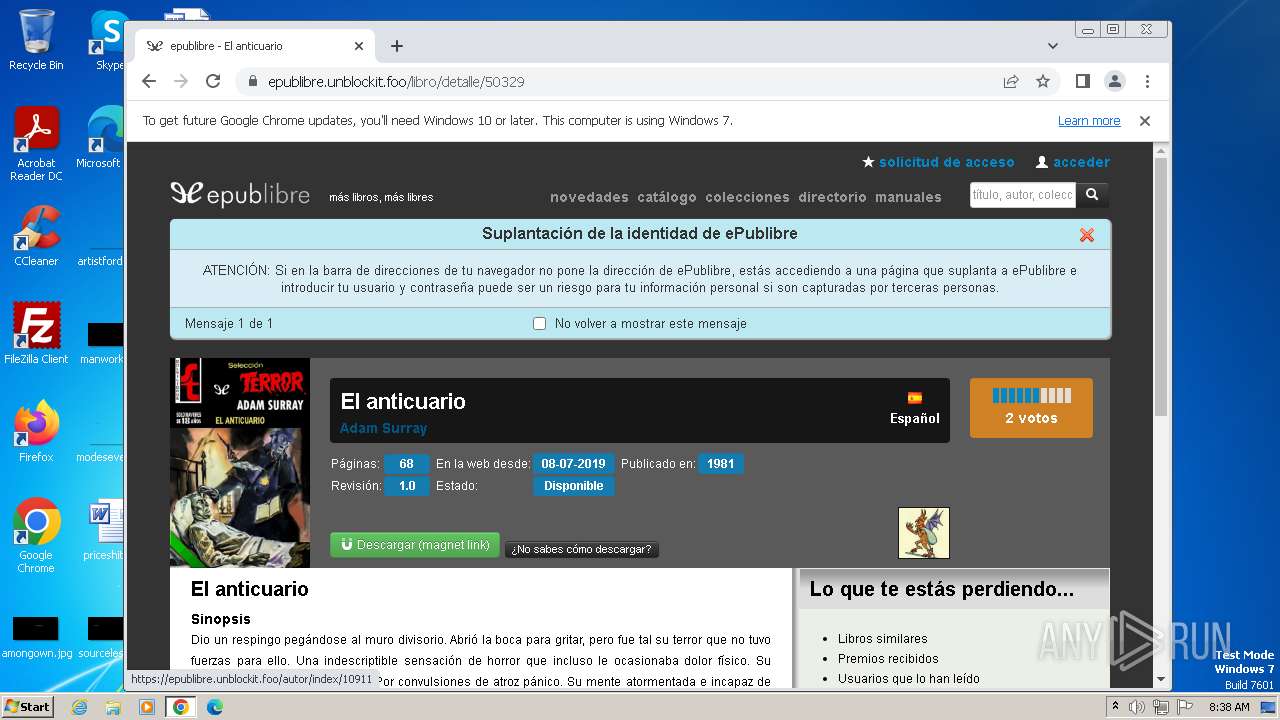Open Microsoft Edge from taskbar

pos(214,707)
